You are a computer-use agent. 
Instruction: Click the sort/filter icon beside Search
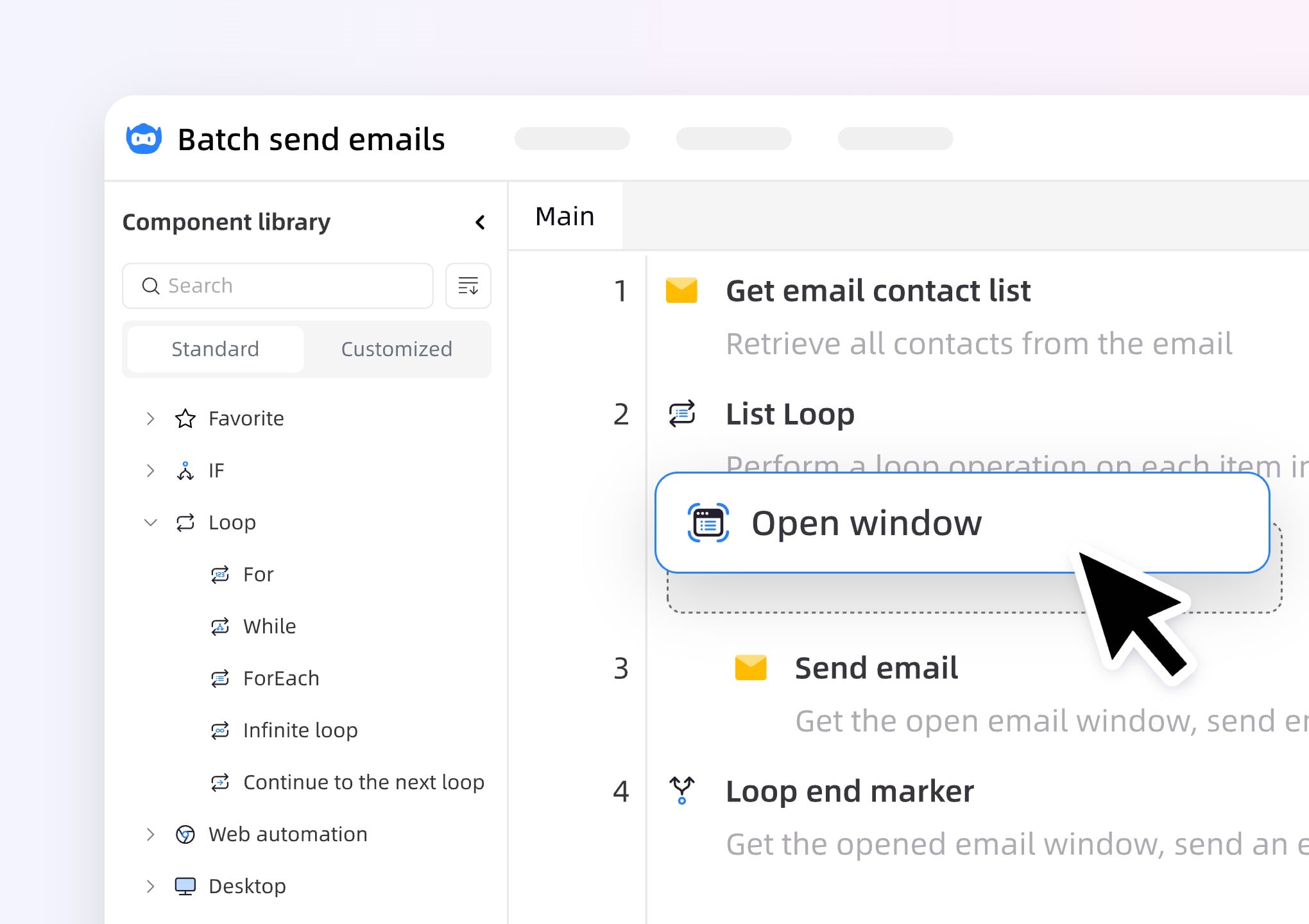coord(468,286)
